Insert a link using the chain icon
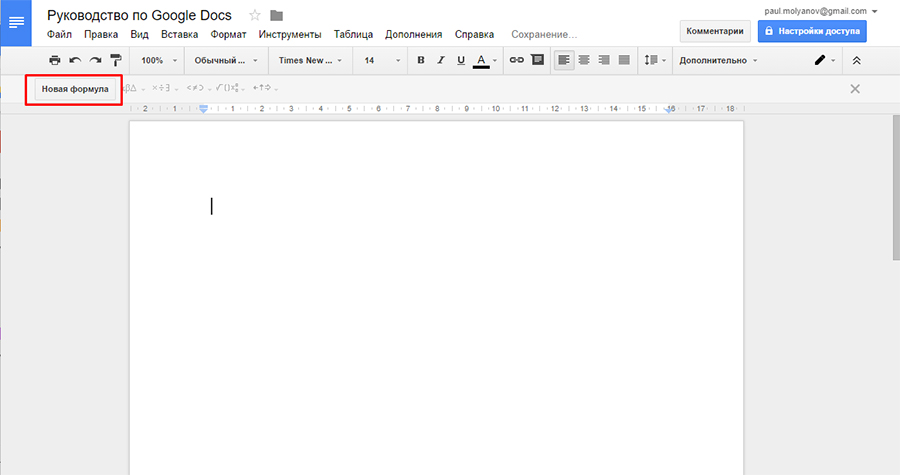This screenshot has height=475, width=900. [517, 60]
